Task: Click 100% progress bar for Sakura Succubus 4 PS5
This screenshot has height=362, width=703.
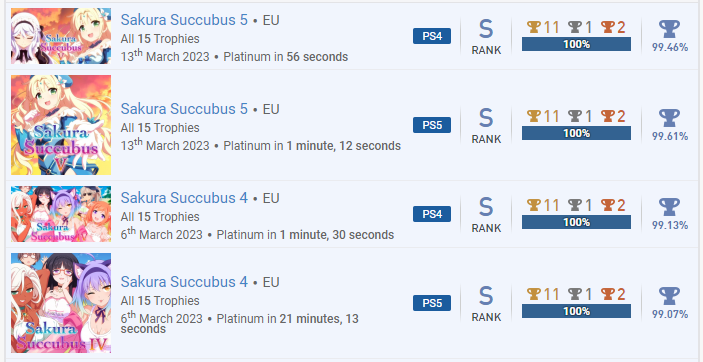Action: pos(576,311)
